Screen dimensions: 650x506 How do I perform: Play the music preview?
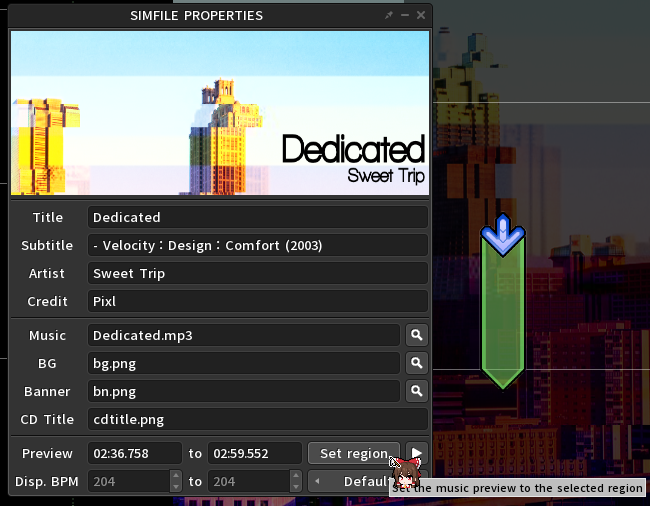tap(417, 453)
